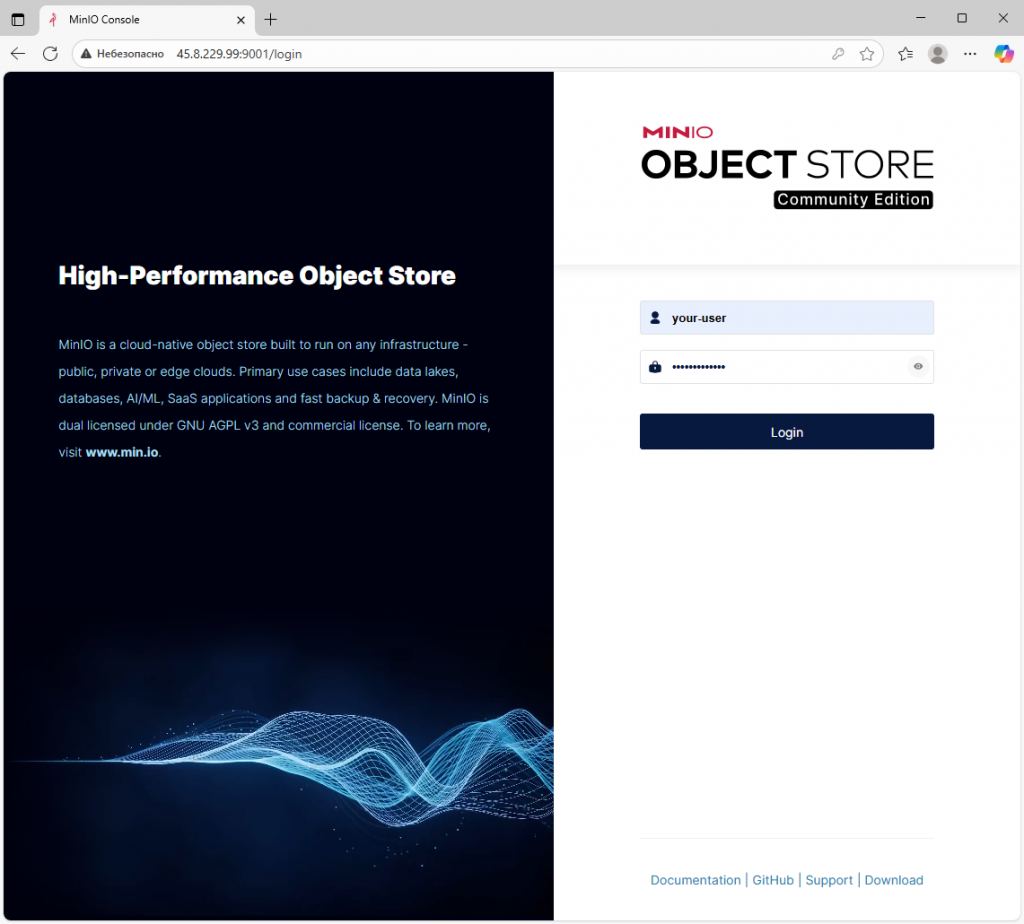The width and height of the screenshot is (1024, 924).
Task: Open the browser favorites list icon
Action: [905, 54]
